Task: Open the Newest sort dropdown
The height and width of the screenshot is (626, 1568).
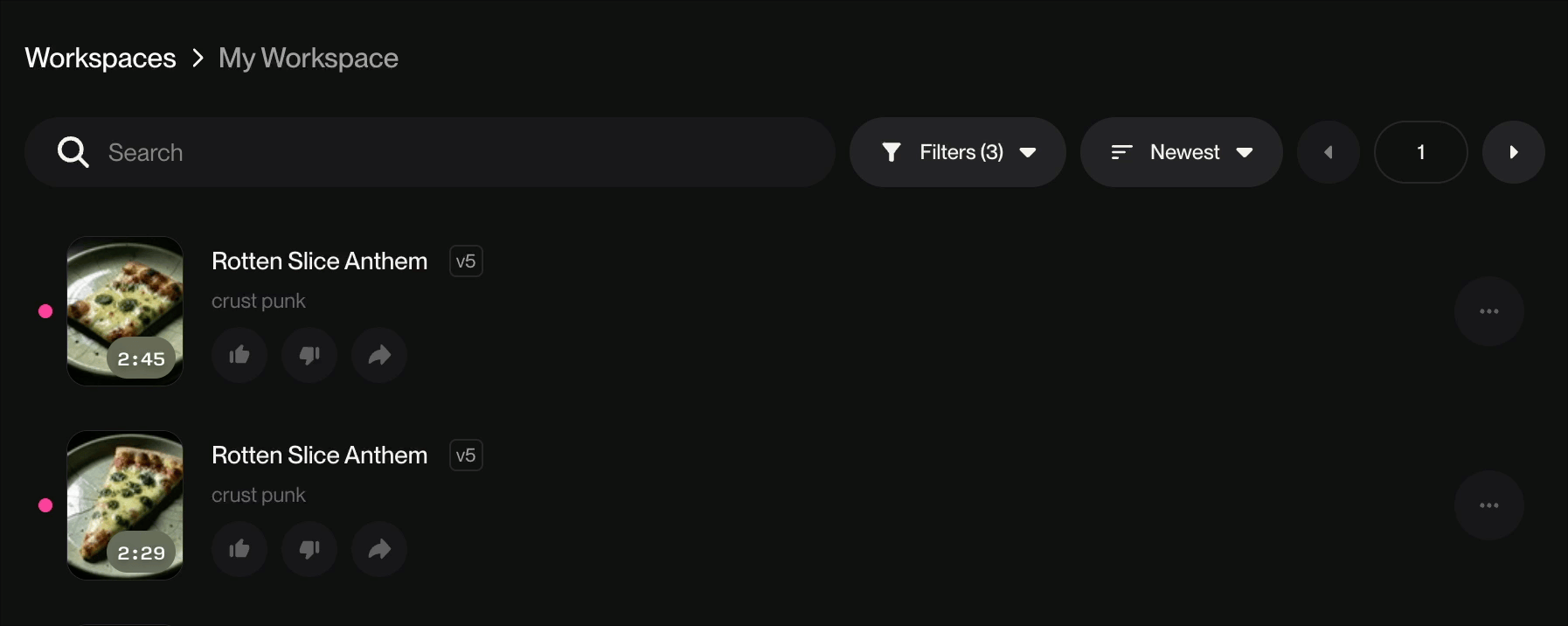Action: pyautogui.click(x=1181, y=152)
